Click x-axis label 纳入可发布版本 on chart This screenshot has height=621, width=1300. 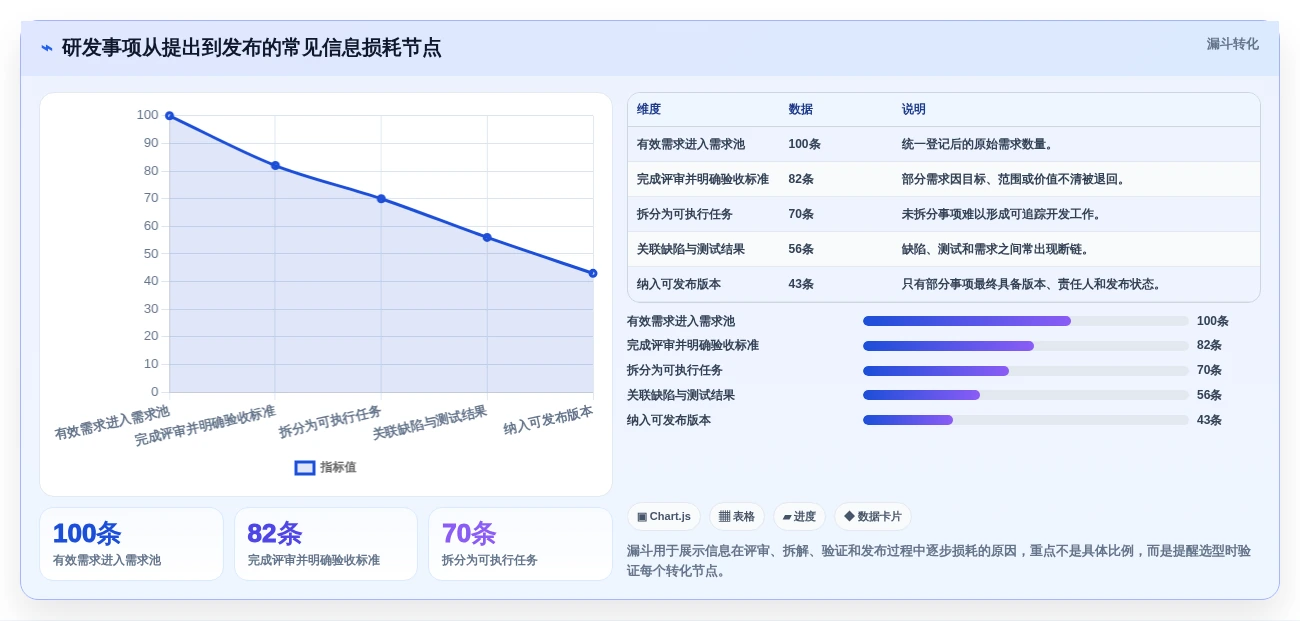(x=548, y=420)
